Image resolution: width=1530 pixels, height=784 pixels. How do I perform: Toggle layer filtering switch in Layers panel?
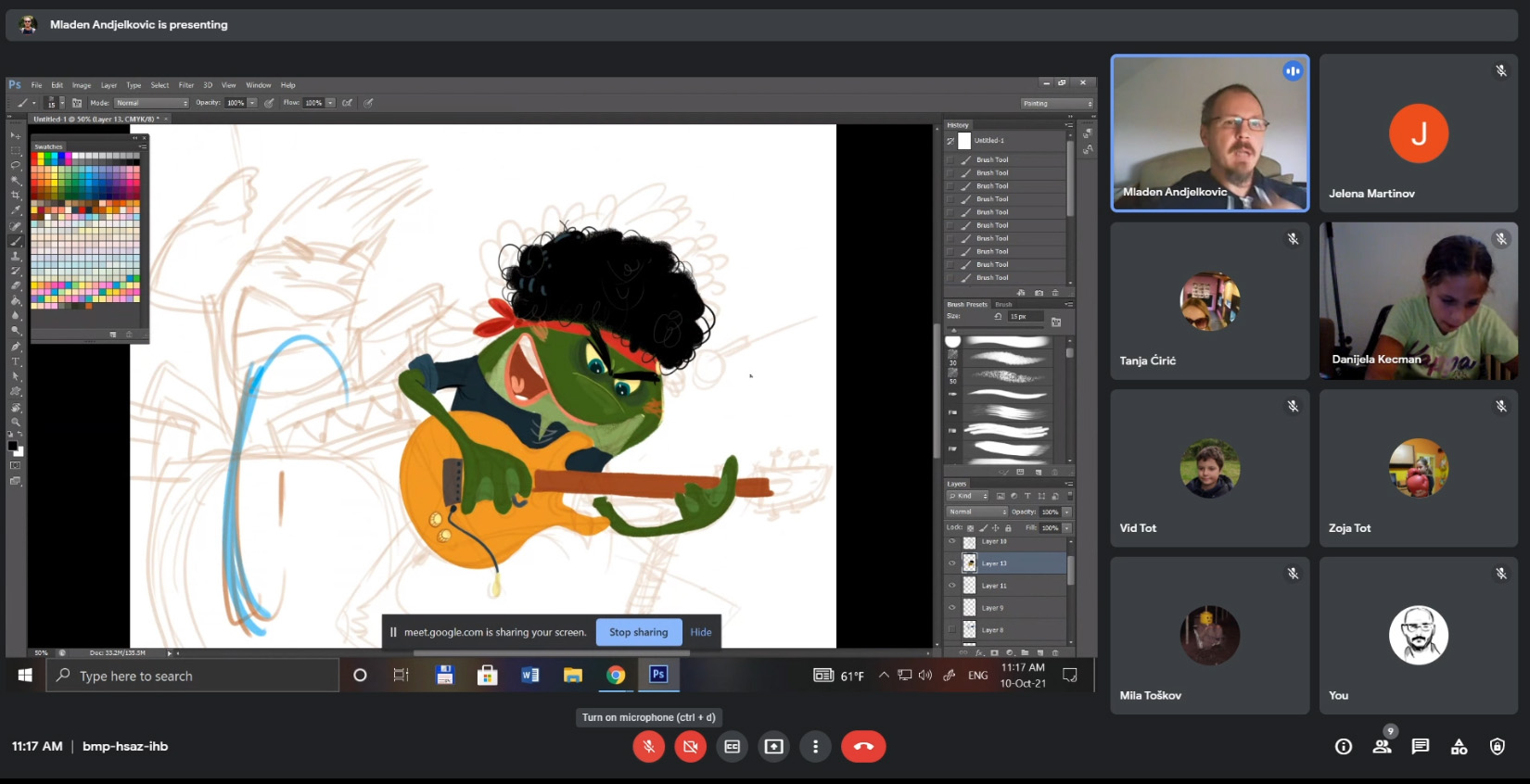[x=1070, y=496]
